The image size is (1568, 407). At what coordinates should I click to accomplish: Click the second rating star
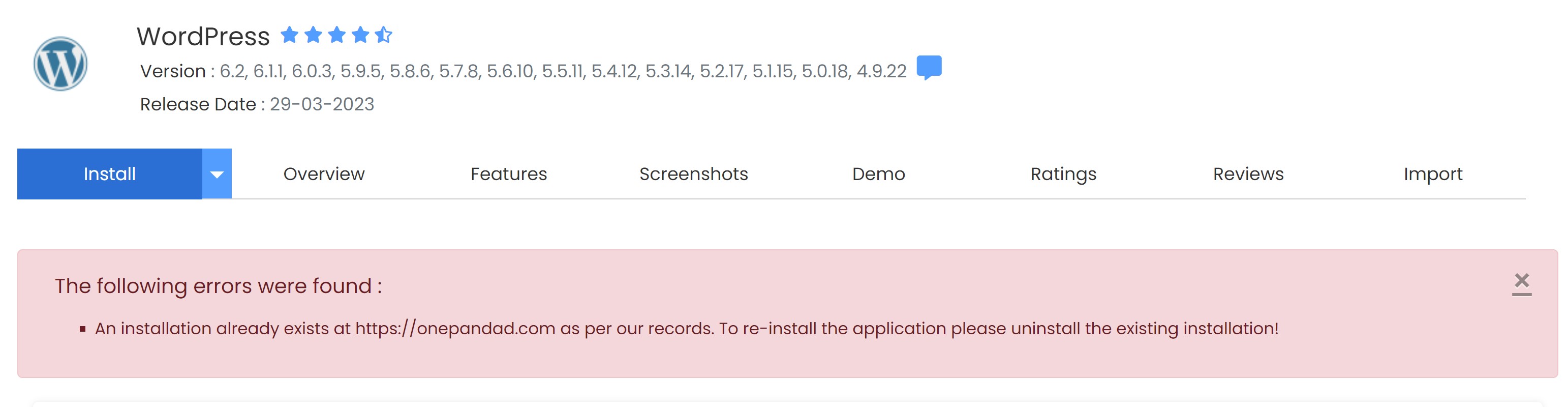pos(313,35)
